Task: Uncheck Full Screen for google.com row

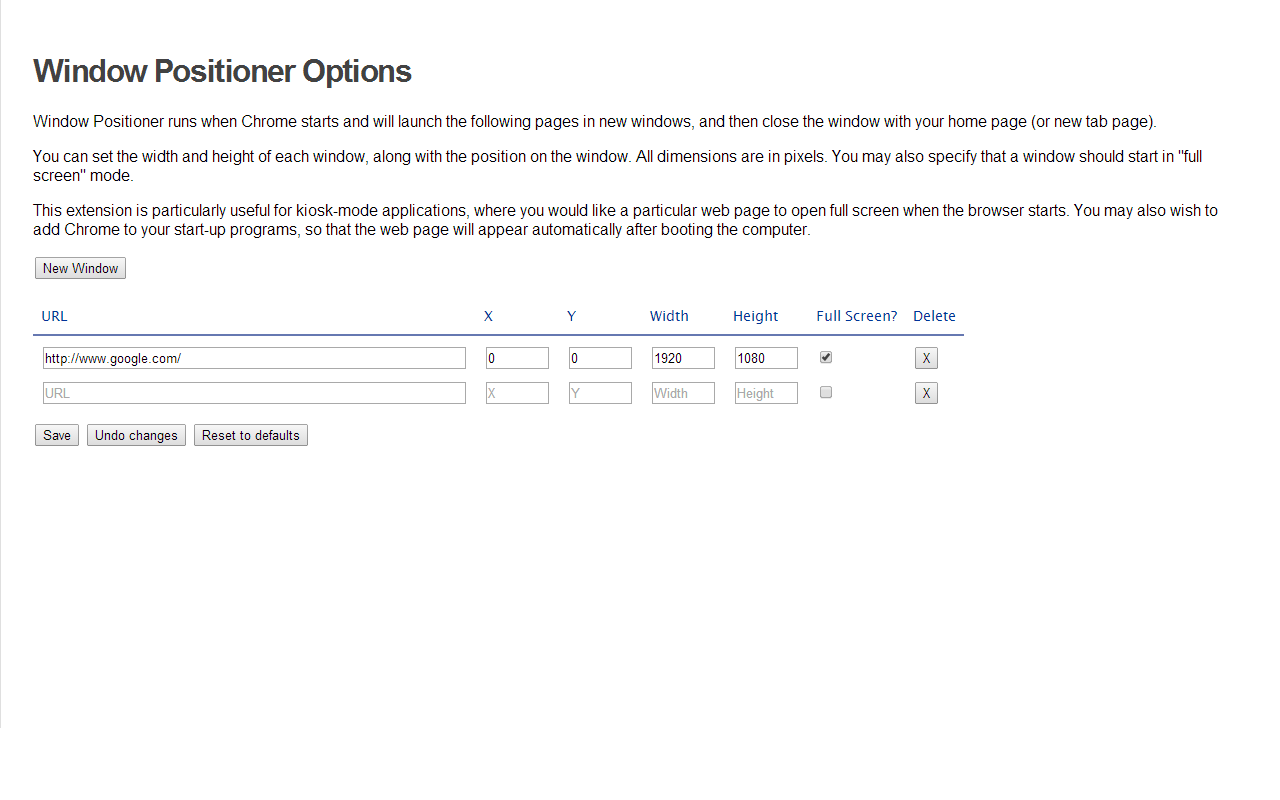Action: pos(826,357)
